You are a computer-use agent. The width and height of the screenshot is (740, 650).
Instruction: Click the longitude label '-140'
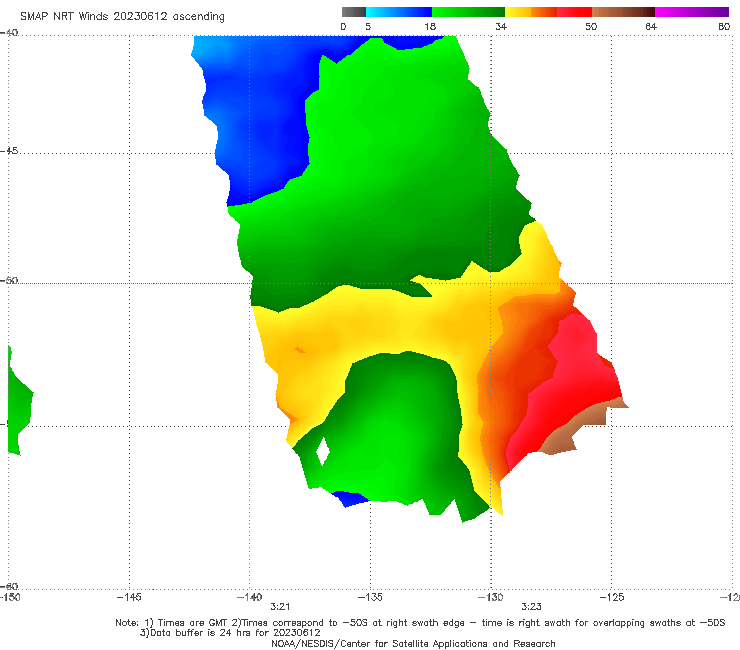pyautogui.click(x=249, y=597)
